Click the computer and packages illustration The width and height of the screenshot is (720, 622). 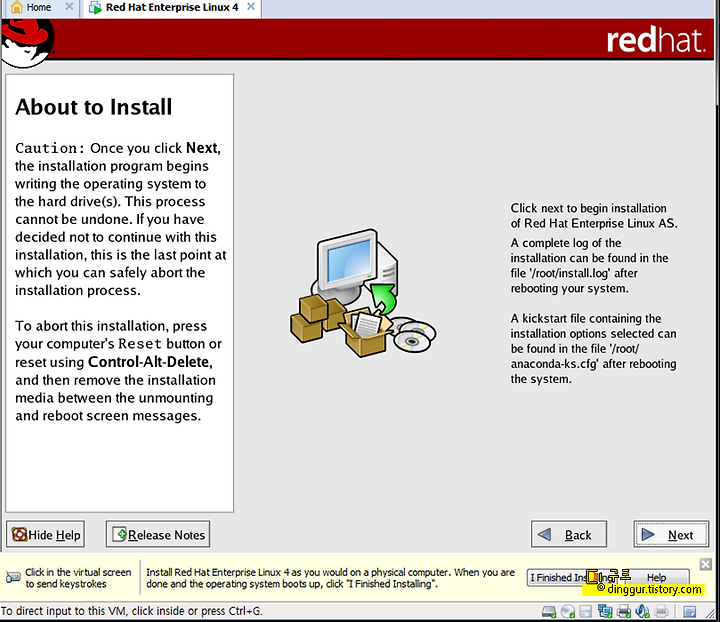[363, 293]
